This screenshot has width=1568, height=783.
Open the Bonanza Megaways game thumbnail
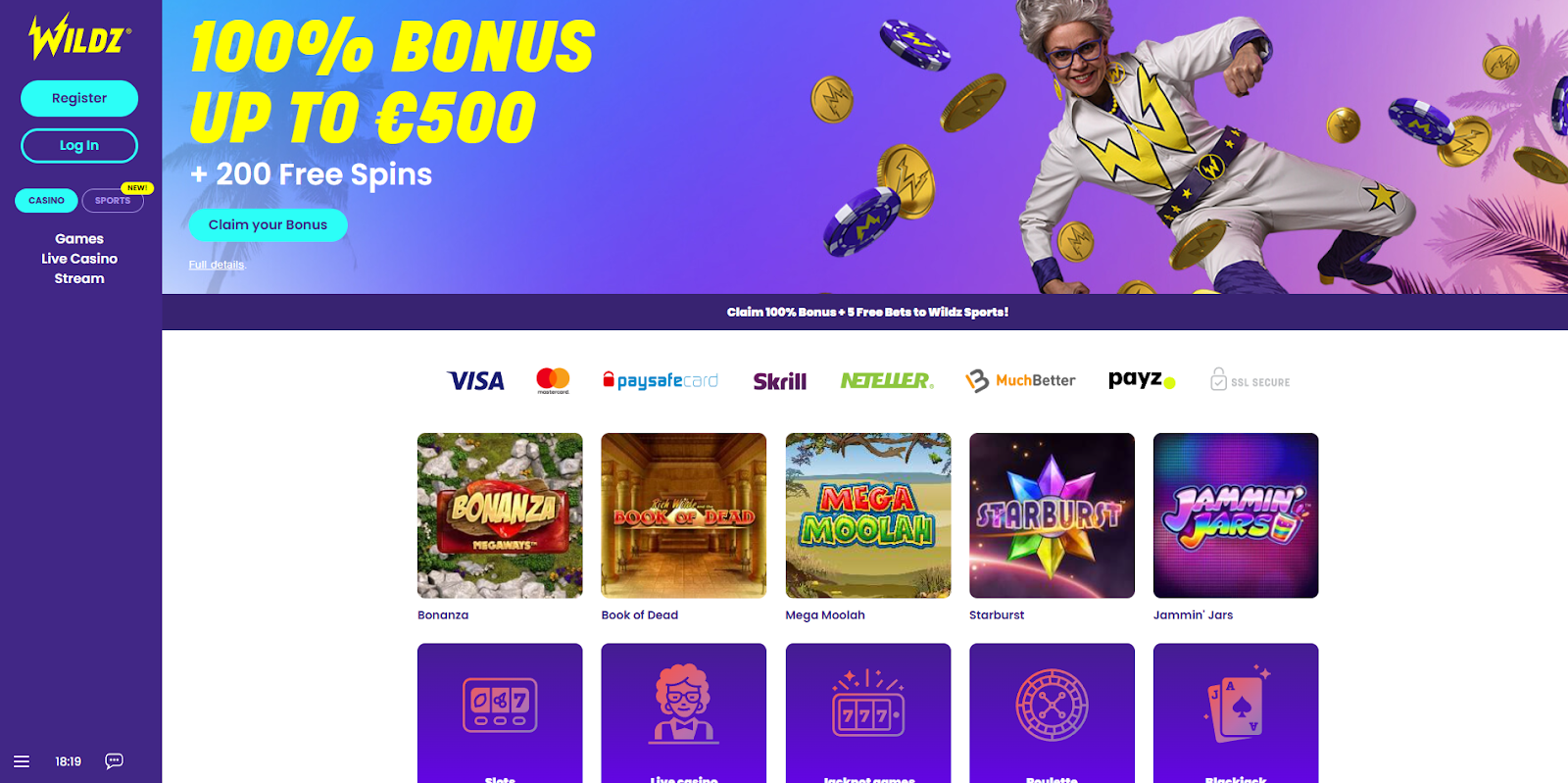tap(500, 515)
